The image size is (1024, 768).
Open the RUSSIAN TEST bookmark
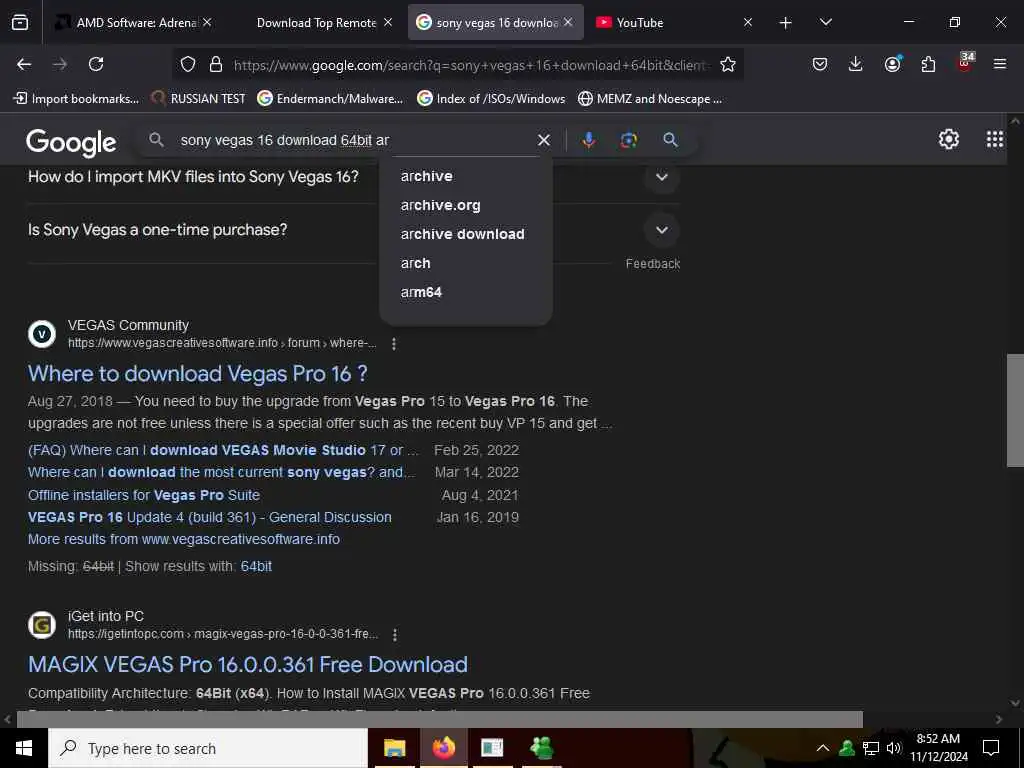[x=199, y=99]
